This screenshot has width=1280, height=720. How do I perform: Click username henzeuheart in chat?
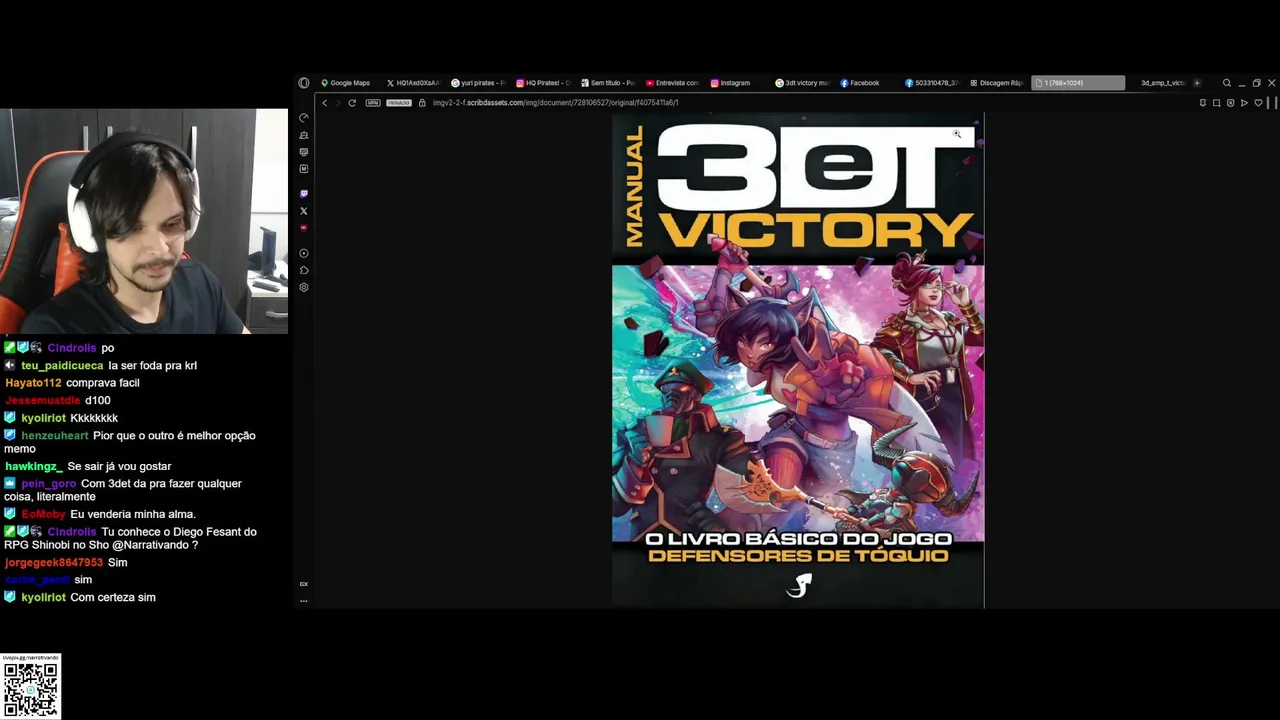[55, 436]
